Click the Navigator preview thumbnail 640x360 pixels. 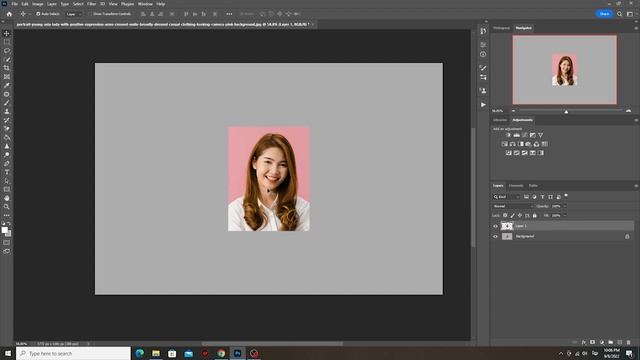point(564,70)
